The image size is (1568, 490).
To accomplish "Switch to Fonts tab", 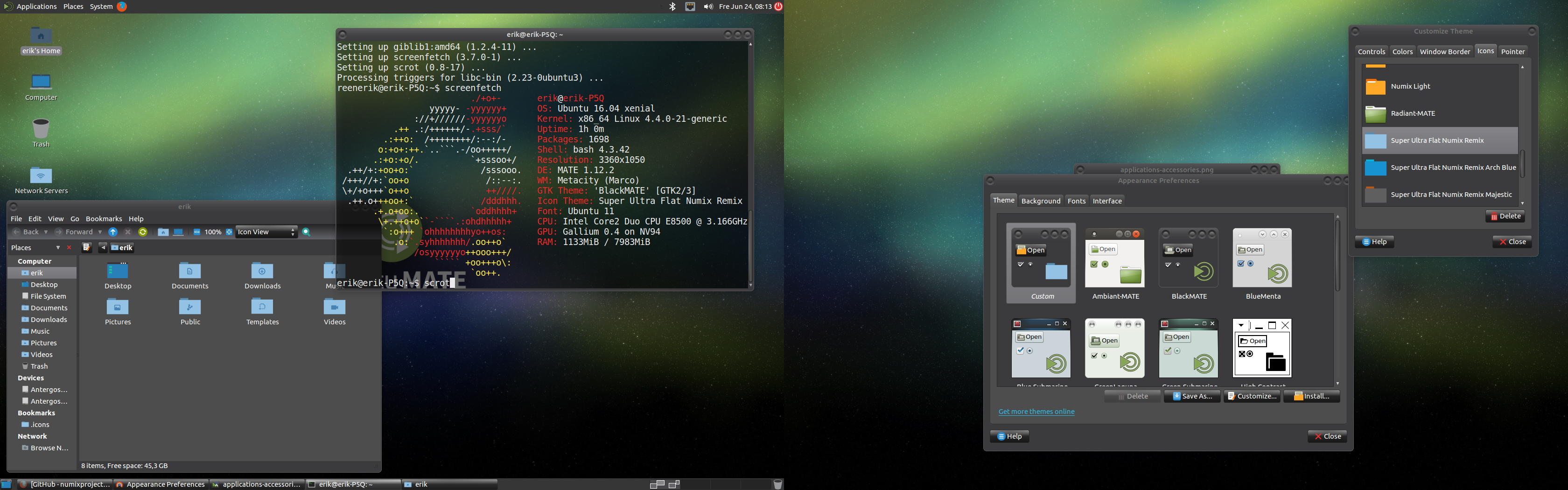I will click(x=1076, y=201).
